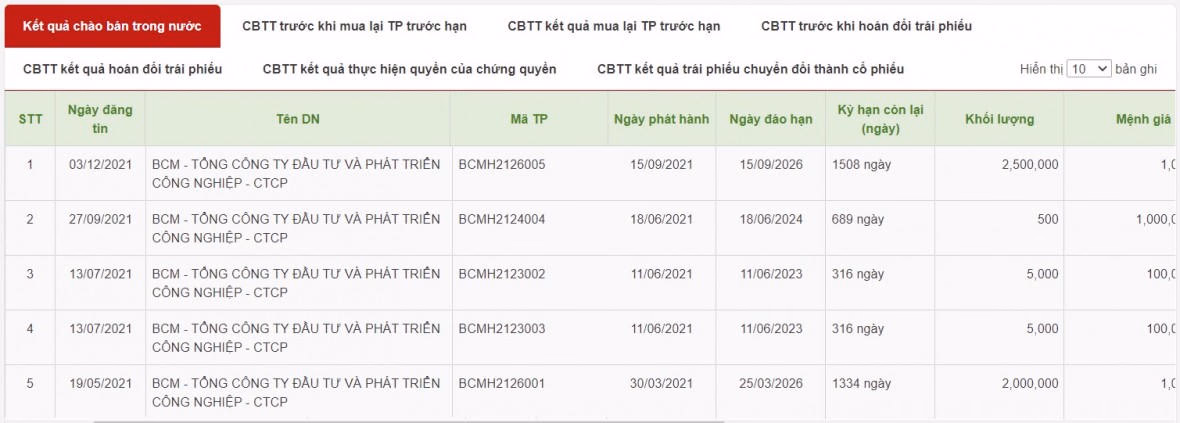Click the Kỳ hạn còn lại column header
This screenshot has width=1180, height=423.
879,119
